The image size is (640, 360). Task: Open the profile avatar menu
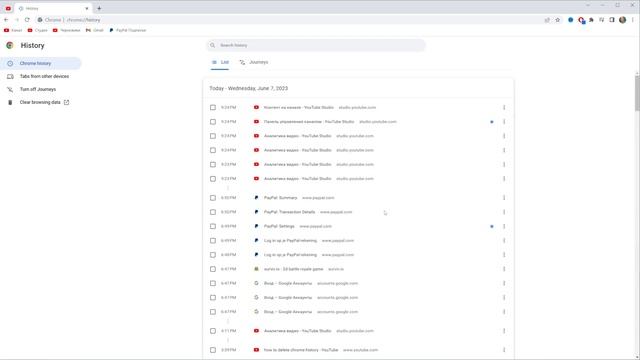pyautogui.click(x=622, y=20)
